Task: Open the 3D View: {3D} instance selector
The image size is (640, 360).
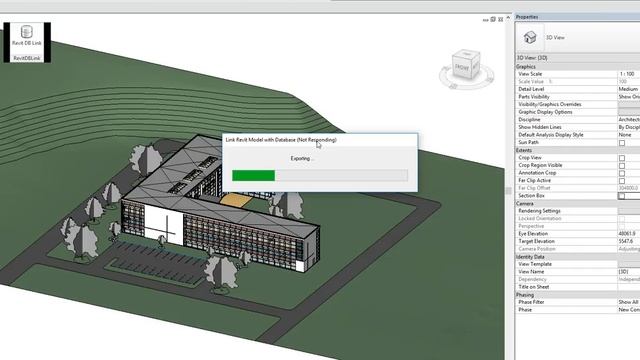Action: (x=578, y=58)
